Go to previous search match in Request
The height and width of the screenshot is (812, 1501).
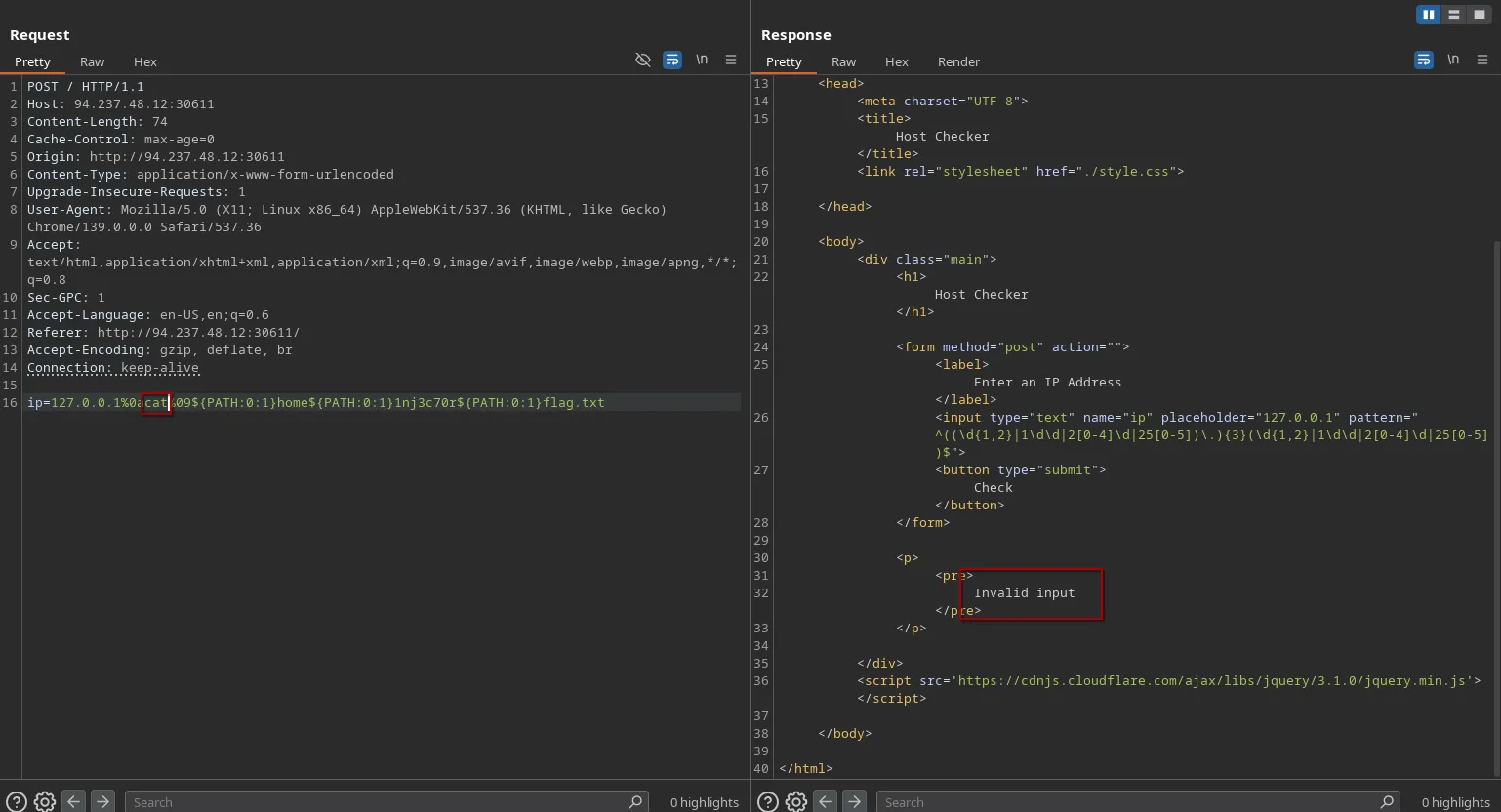click(74, 801)
